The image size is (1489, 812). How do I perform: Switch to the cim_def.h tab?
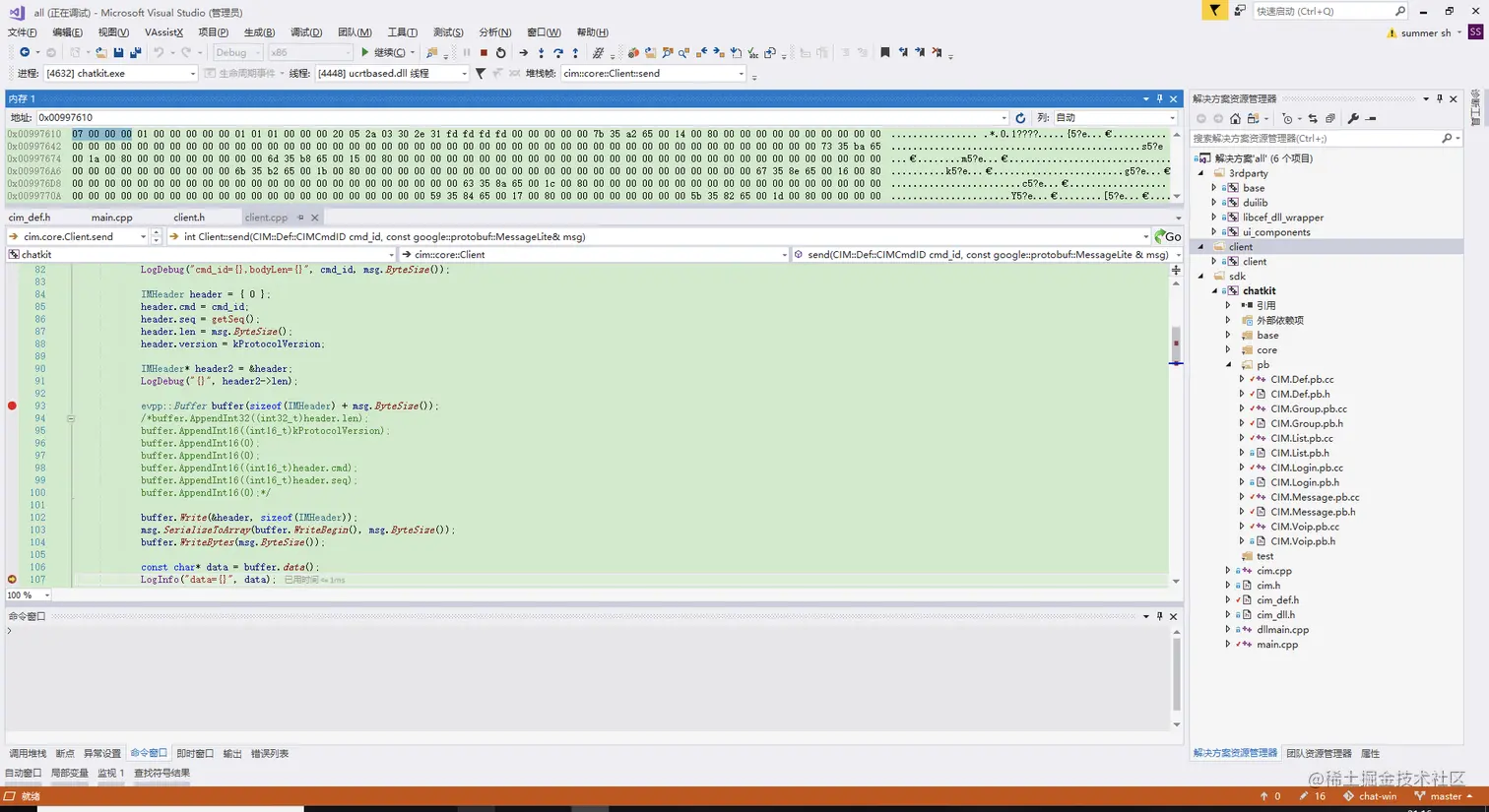pyautogui.click(x=30, y=218)
